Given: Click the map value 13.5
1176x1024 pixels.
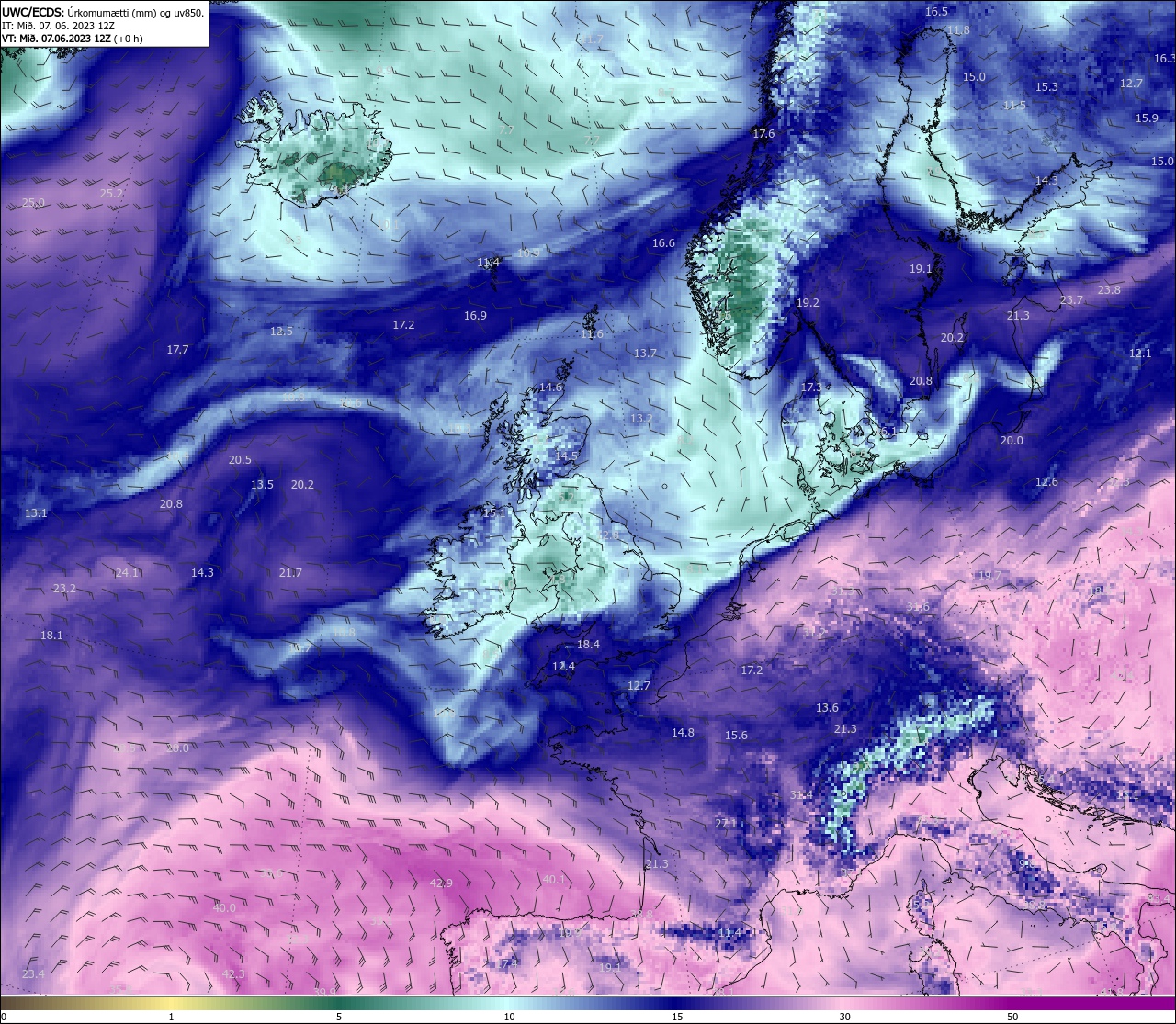Looking at the screenshot, I should pos(262,485).
